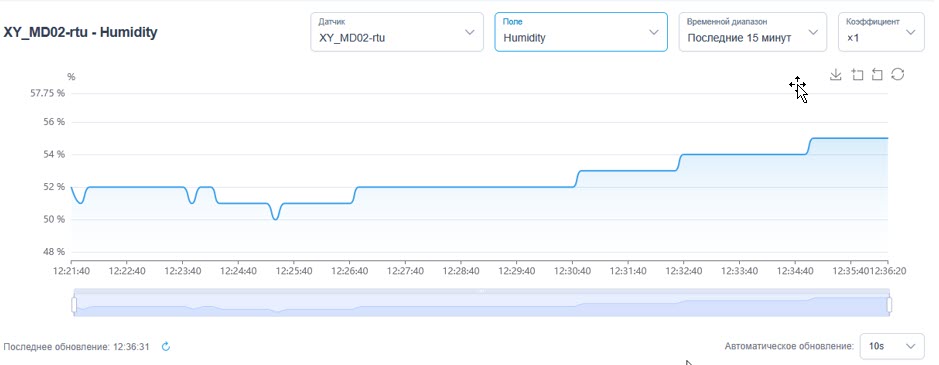Click the 12:31:40 time axis label
The height and width of the screenshot is (365, 939).
pos(628,271)
